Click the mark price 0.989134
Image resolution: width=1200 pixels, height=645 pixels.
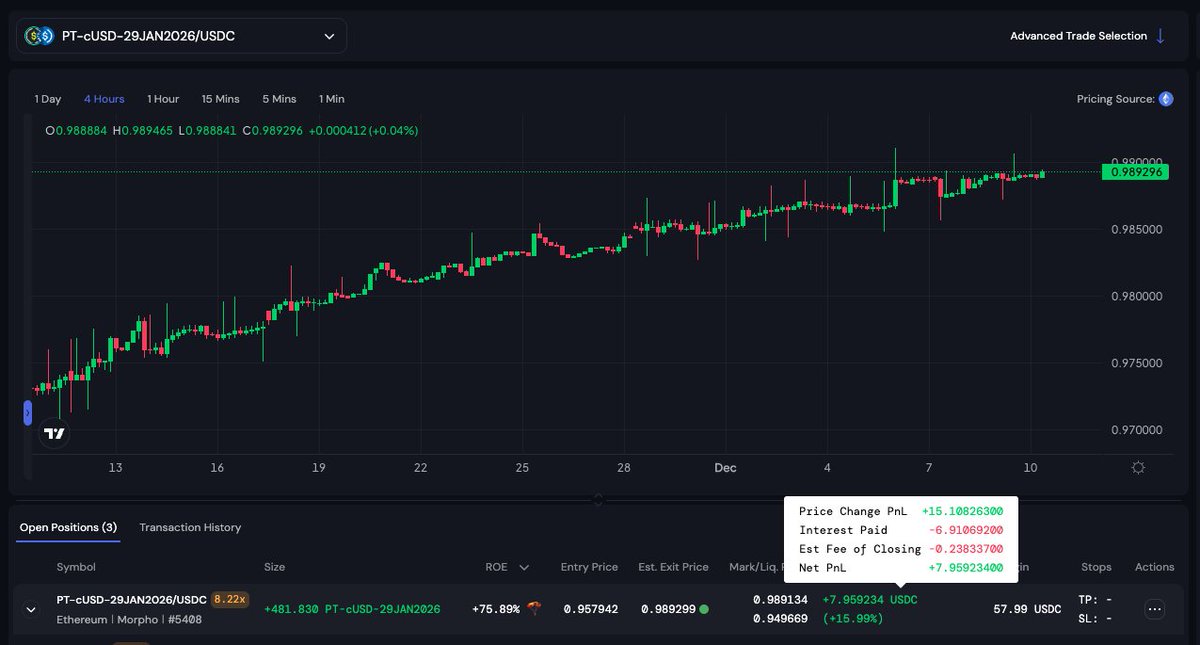pyautogui.click(x=780, y=600)
